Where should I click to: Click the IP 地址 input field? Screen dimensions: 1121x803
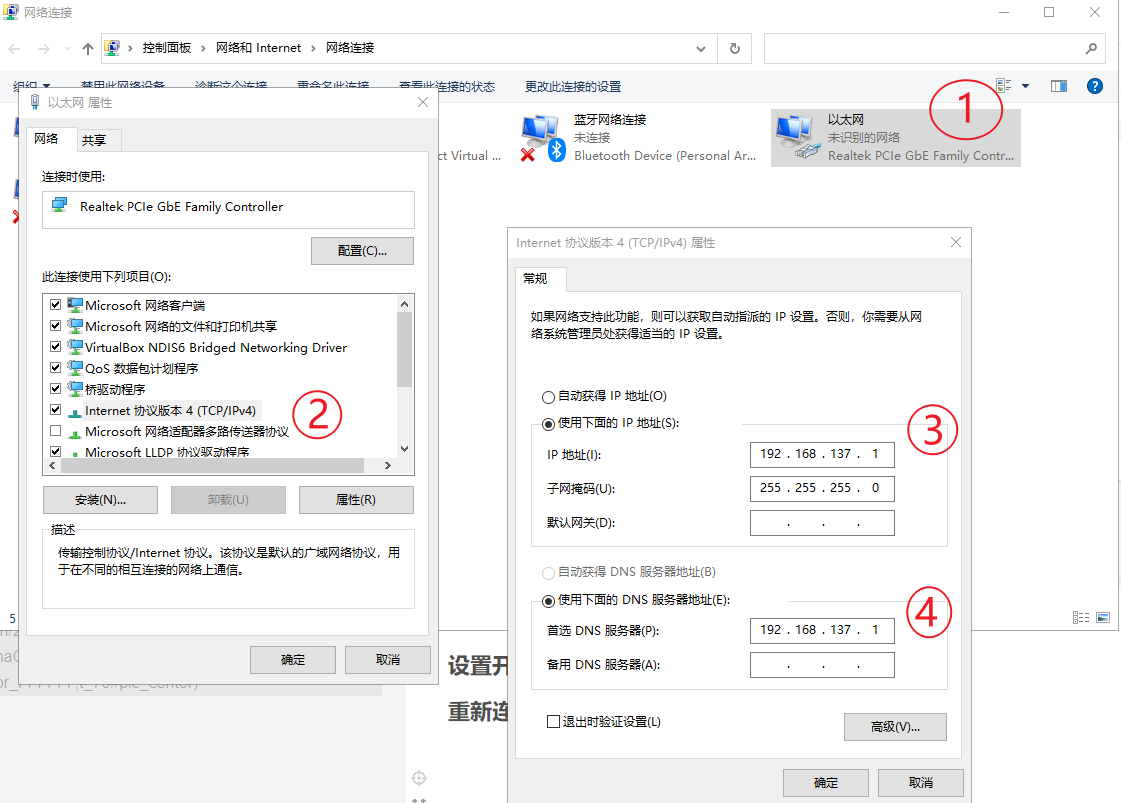[x=822, y=454]
